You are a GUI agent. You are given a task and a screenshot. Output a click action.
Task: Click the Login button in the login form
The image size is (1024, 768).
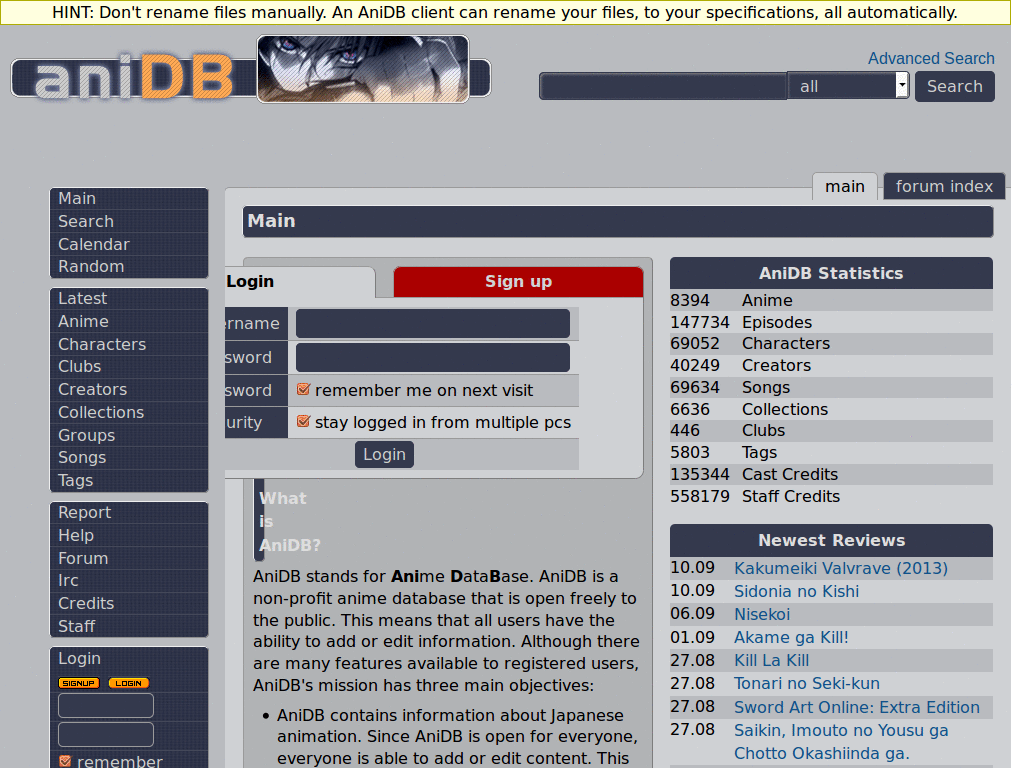coord(384,455)
